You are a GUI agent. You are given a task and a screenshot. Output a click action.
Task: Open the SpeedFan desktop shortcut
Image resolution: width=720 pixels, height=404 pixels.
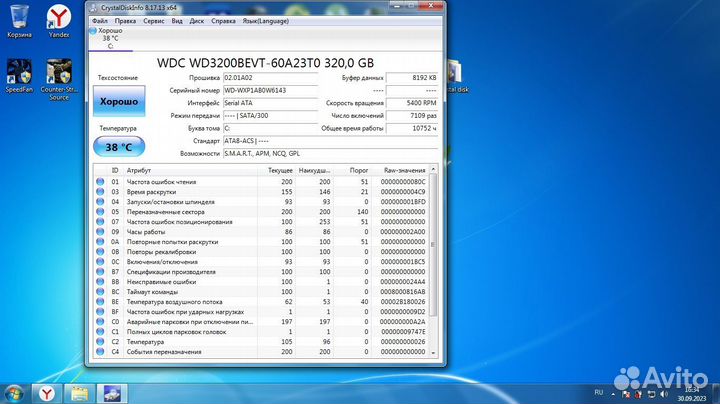tap(19, 76)
